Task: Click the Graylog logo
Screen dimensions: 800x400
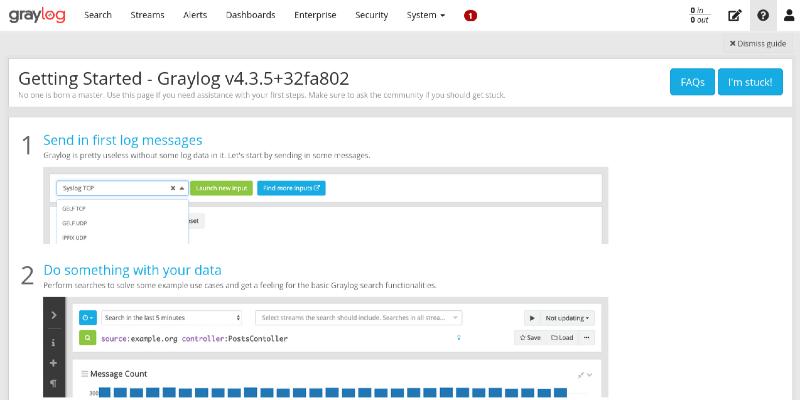Action: coord(39,15)
